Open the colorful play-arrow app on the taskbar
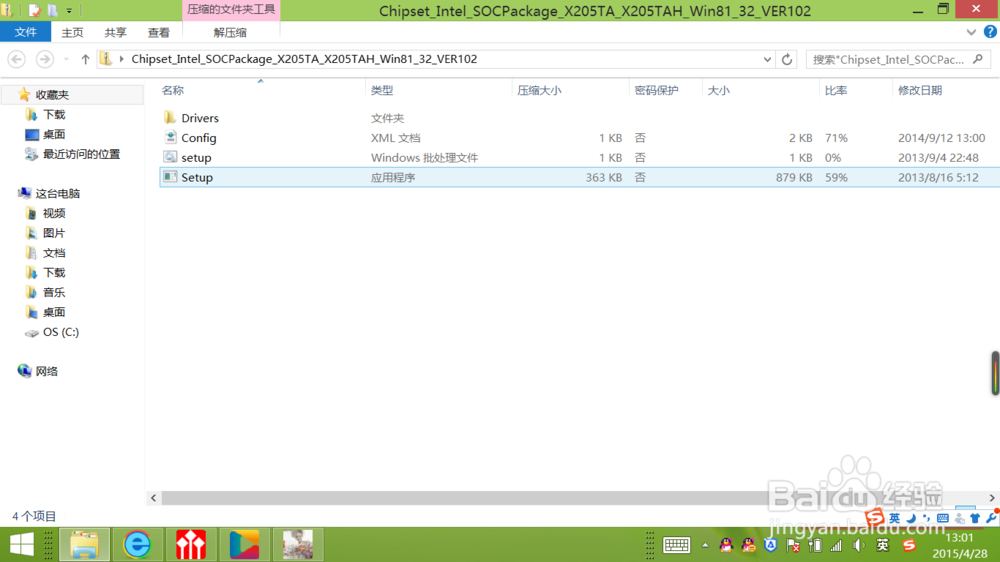 click(x=244, y=545)
